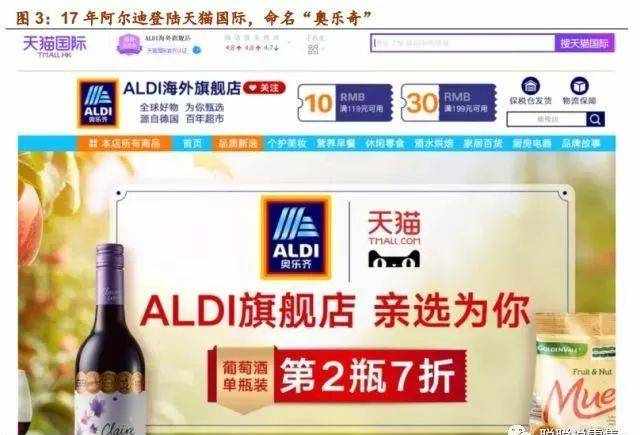Image resolution: width=640 pixels, height=435 pixels.
Task: Toggle the red 关注 follow button
Action: (x=264, y=88)
